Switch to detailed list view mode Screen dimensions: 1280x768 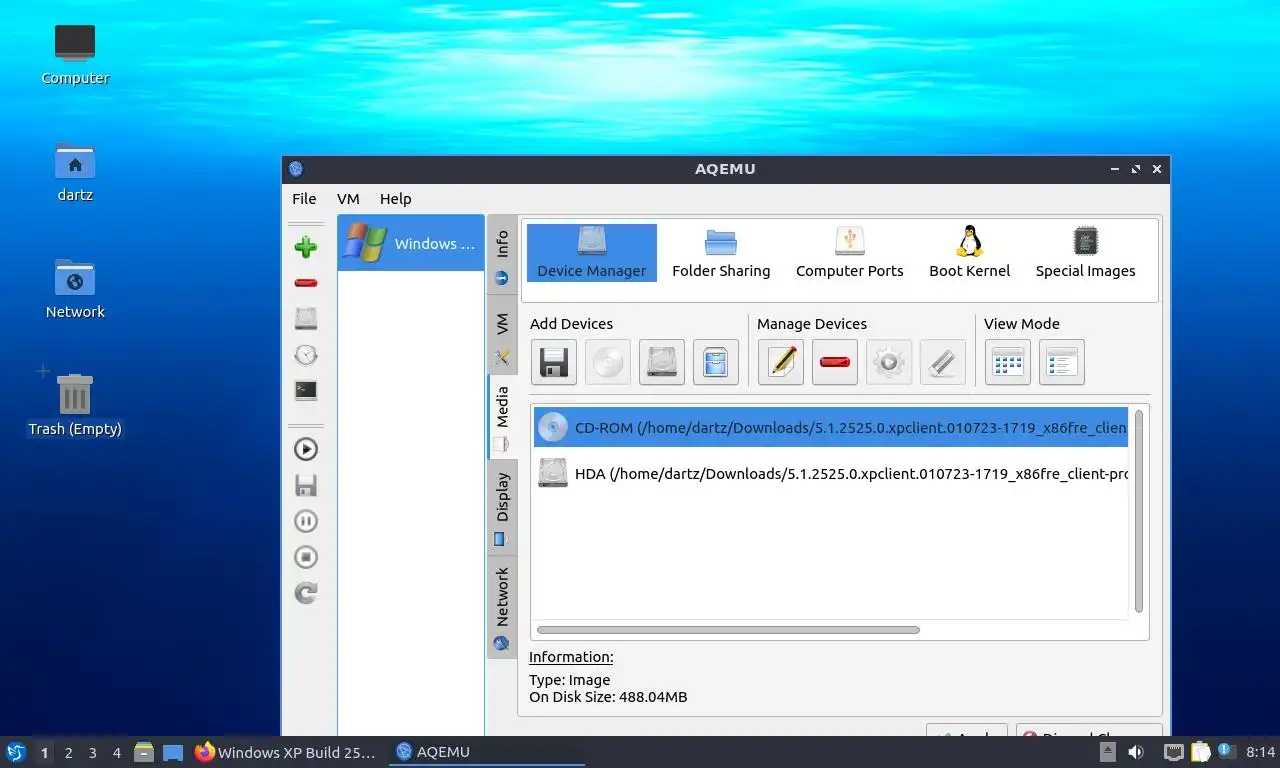point(1062,362)
